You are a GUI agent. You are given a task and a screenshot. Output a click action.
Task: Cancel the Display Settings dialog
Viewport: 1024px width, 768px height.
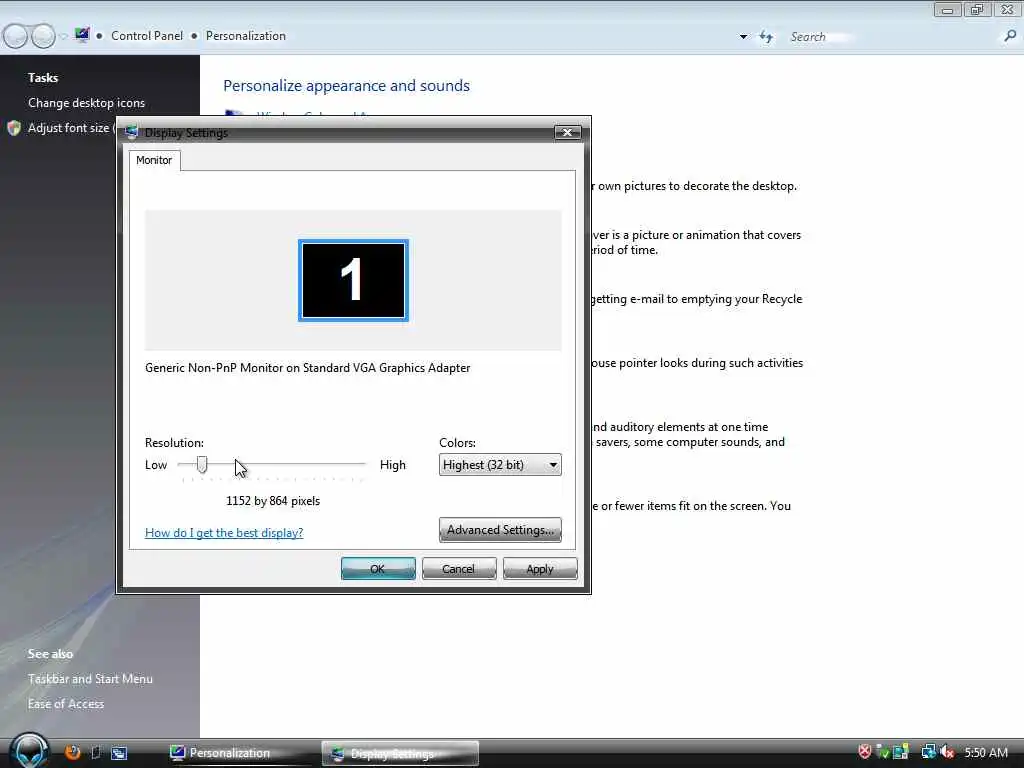pyautogui.click(x=458, y=569)
